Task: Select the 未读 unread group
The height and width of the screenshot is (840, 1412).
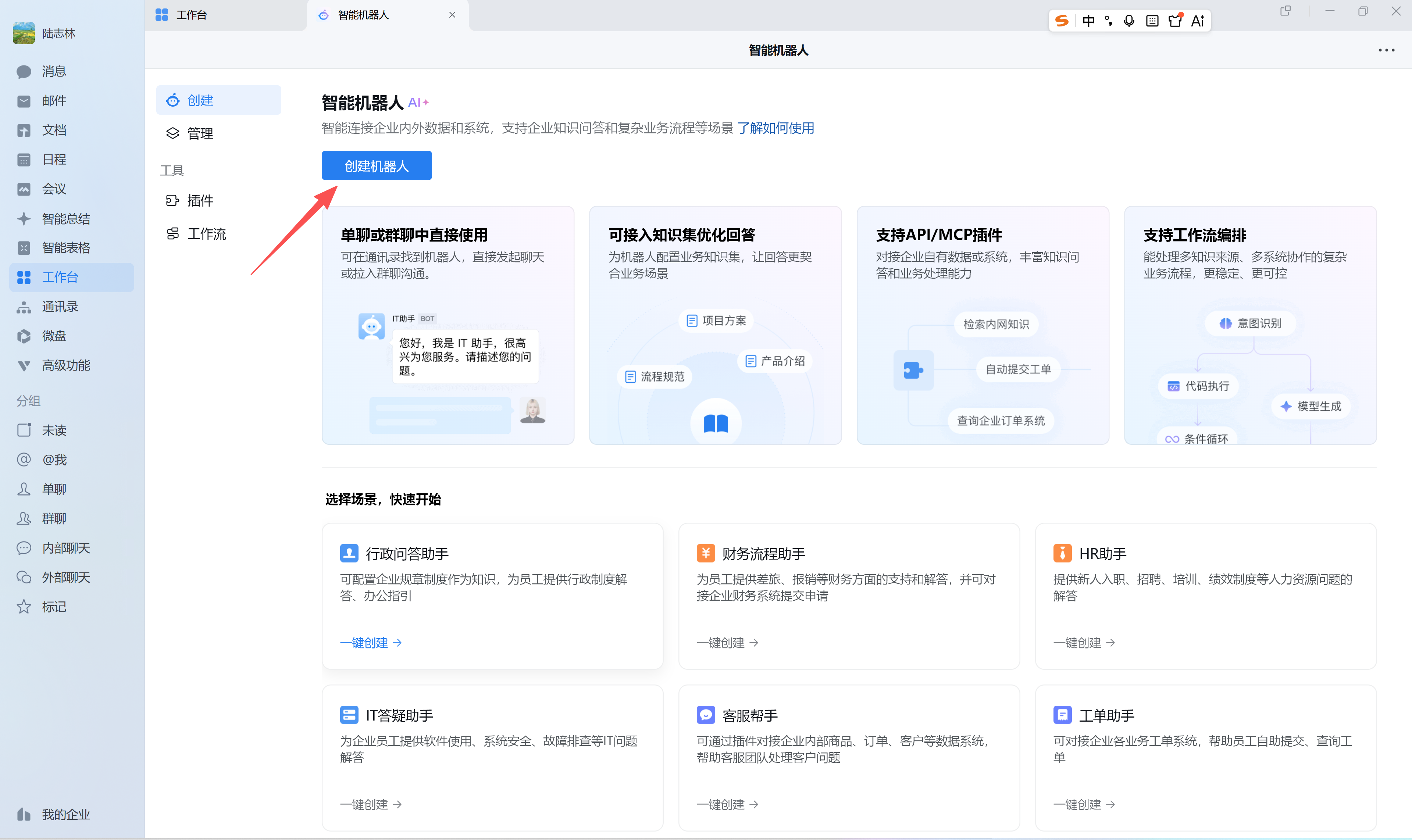Action: tap(71, 430)
